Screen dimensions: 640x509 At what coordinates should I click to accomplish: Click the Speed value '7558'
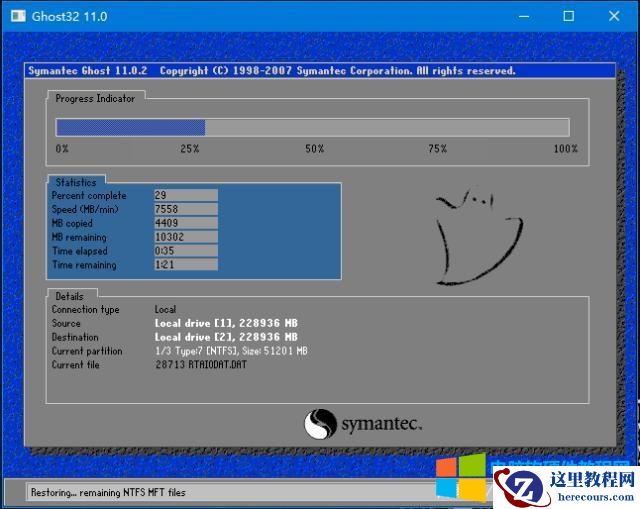click(x=186, y=209)
